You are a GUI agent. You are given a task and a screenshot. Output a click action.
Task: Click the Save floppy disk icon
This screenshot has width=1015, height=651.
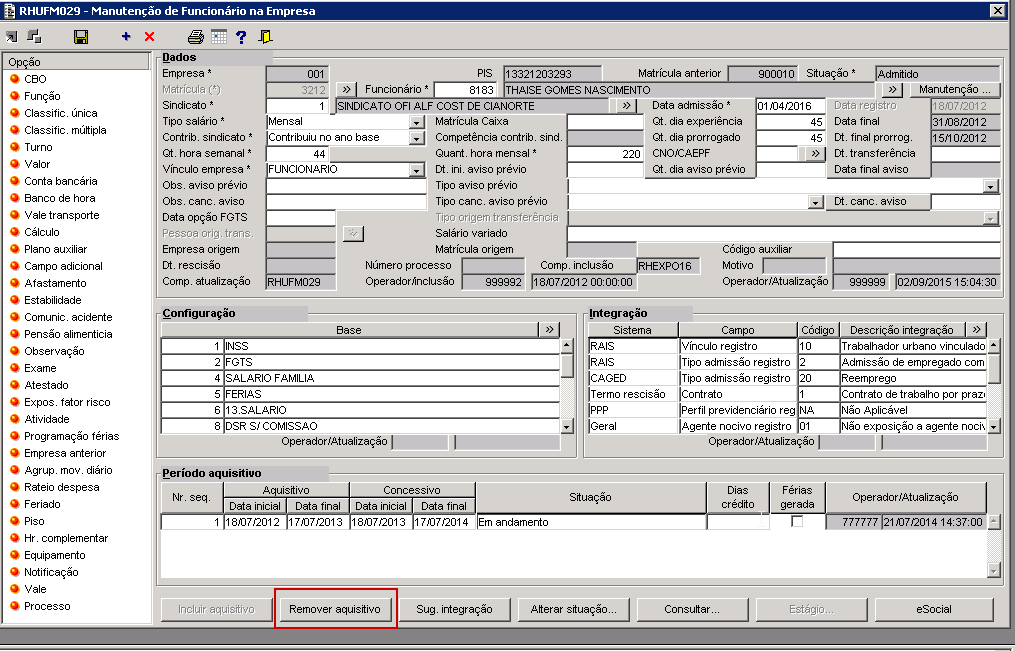coord(81,37)
